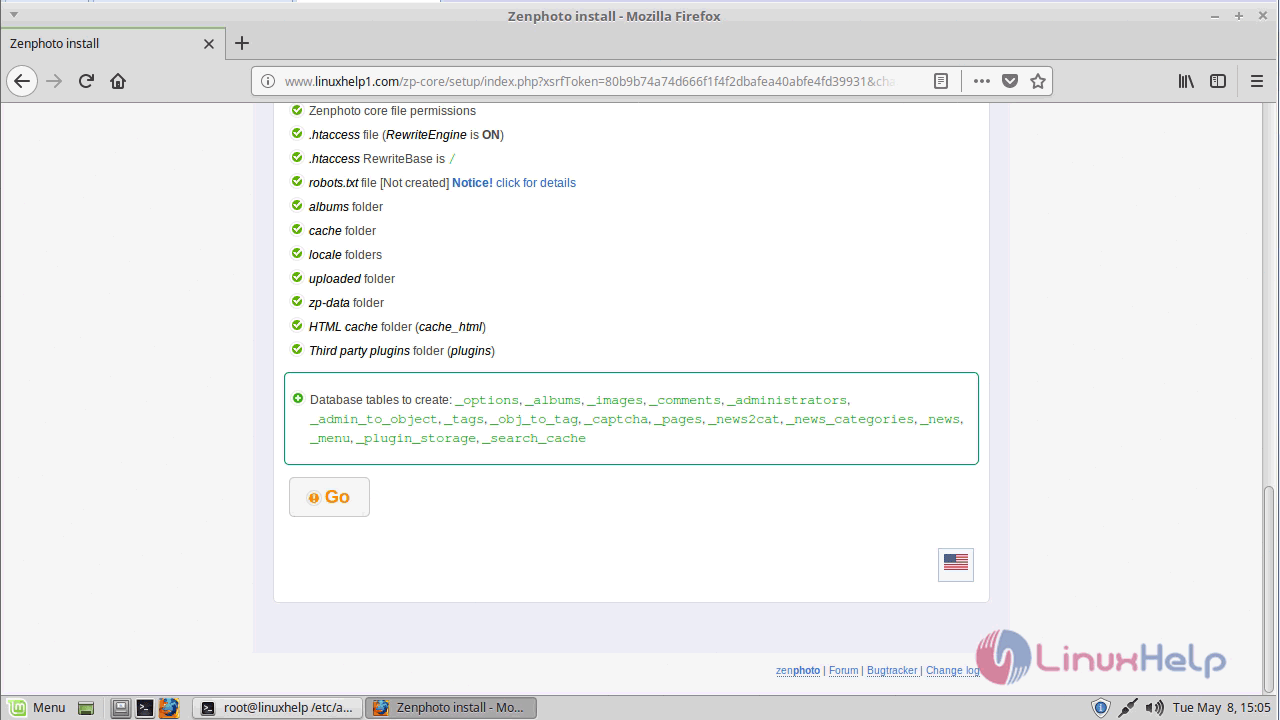Select the Zenphoto install tab
The image size is (1280, 720).
tap(112, 44)
